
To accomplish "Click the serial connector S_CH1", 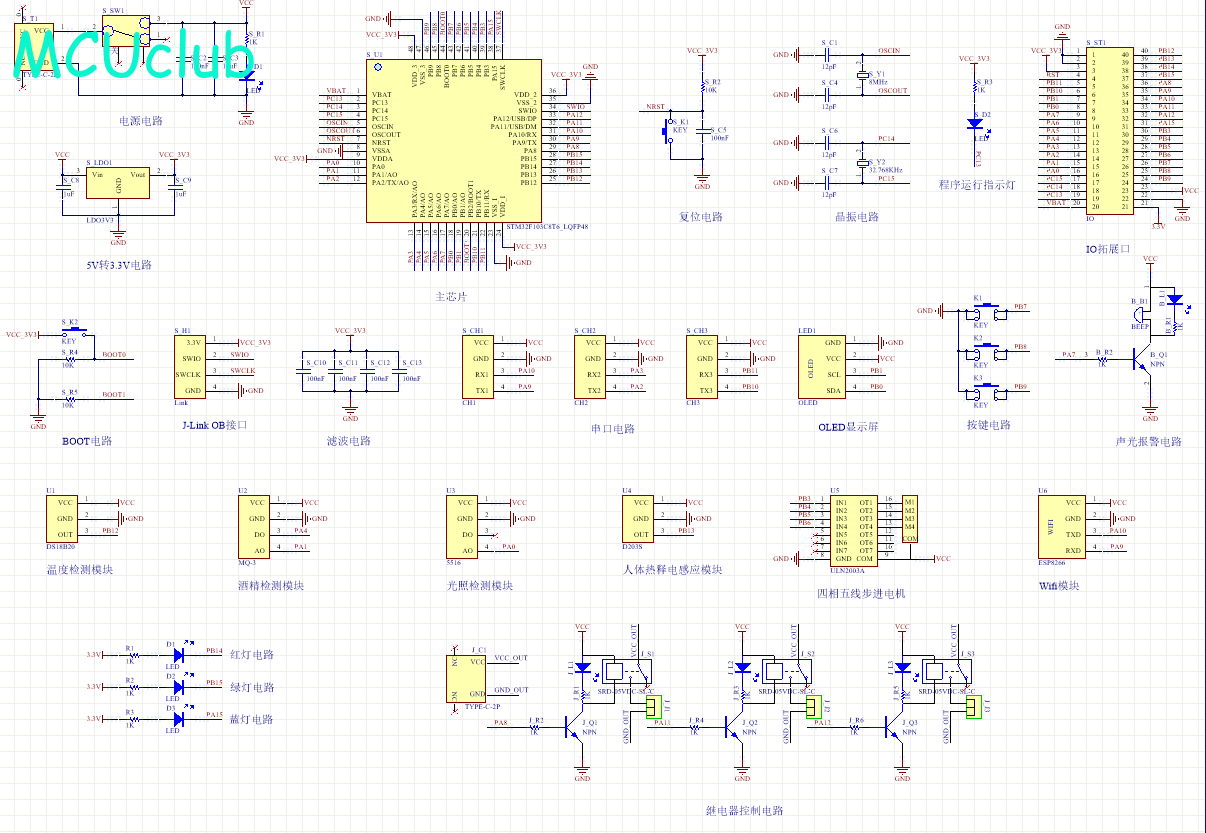I will click(480, 366).
